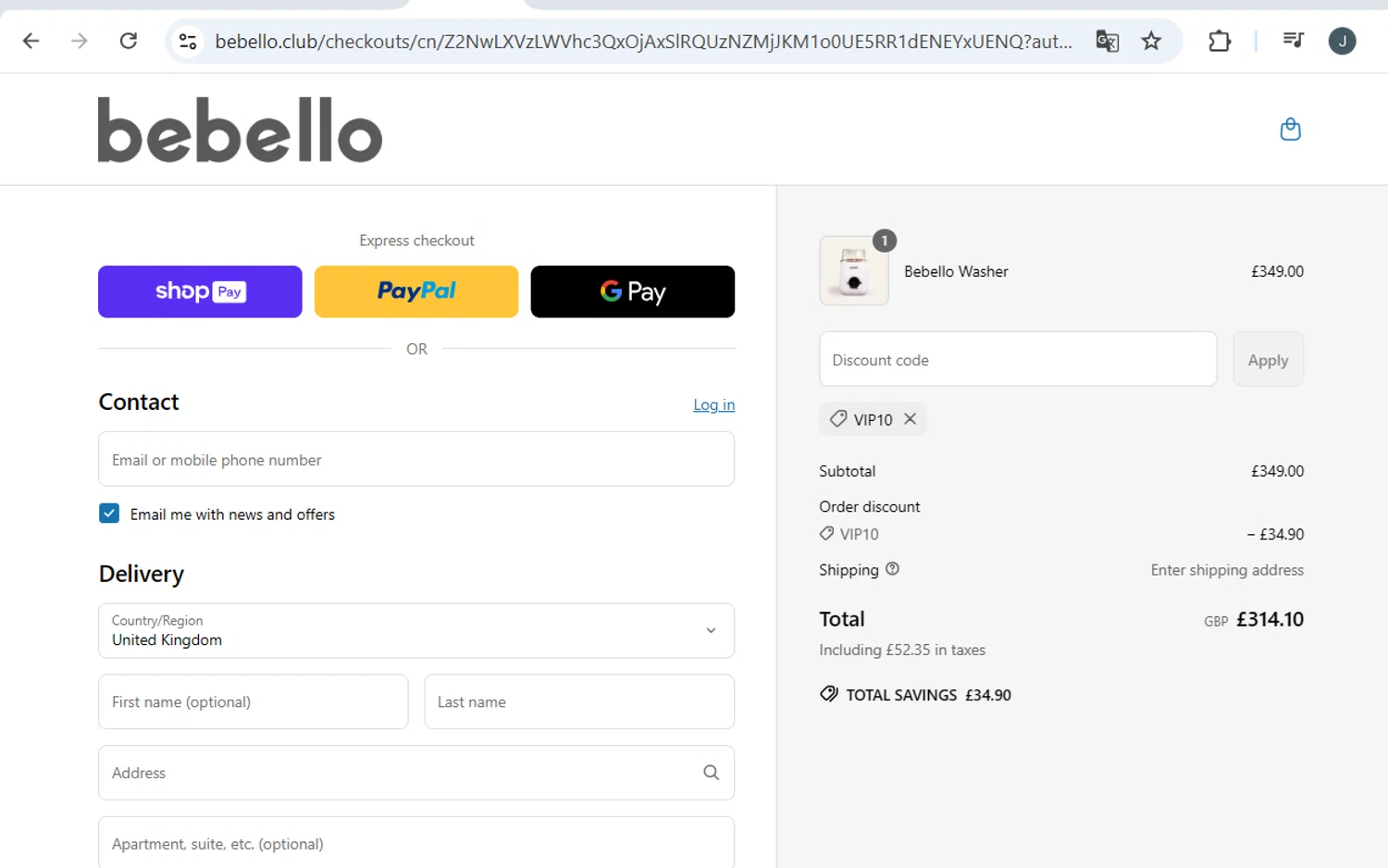Click the Discount code field
Viewport: 1388px width, 868px height.
pos(1018,359)
